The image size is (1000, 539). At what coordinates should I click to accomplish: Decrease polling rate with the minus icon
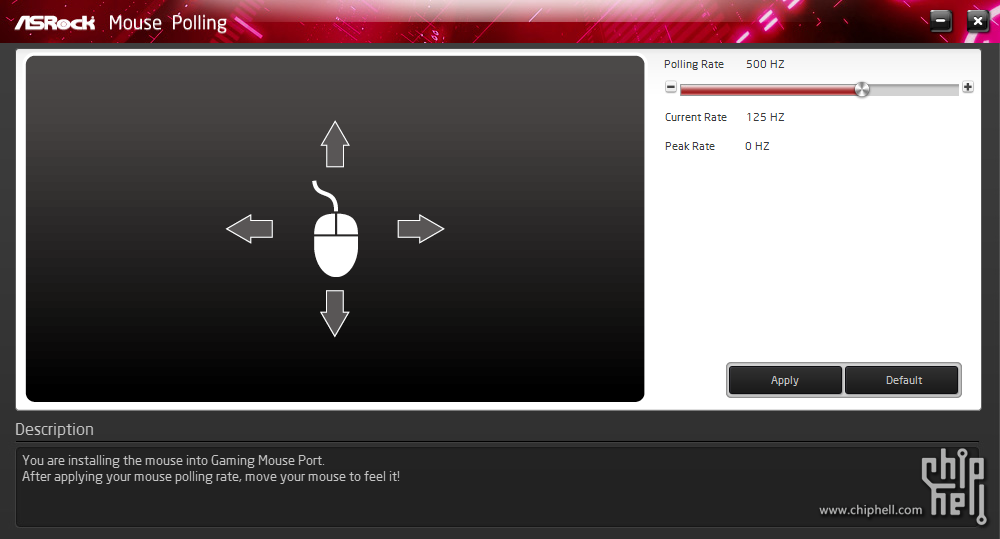coord(671,87)
